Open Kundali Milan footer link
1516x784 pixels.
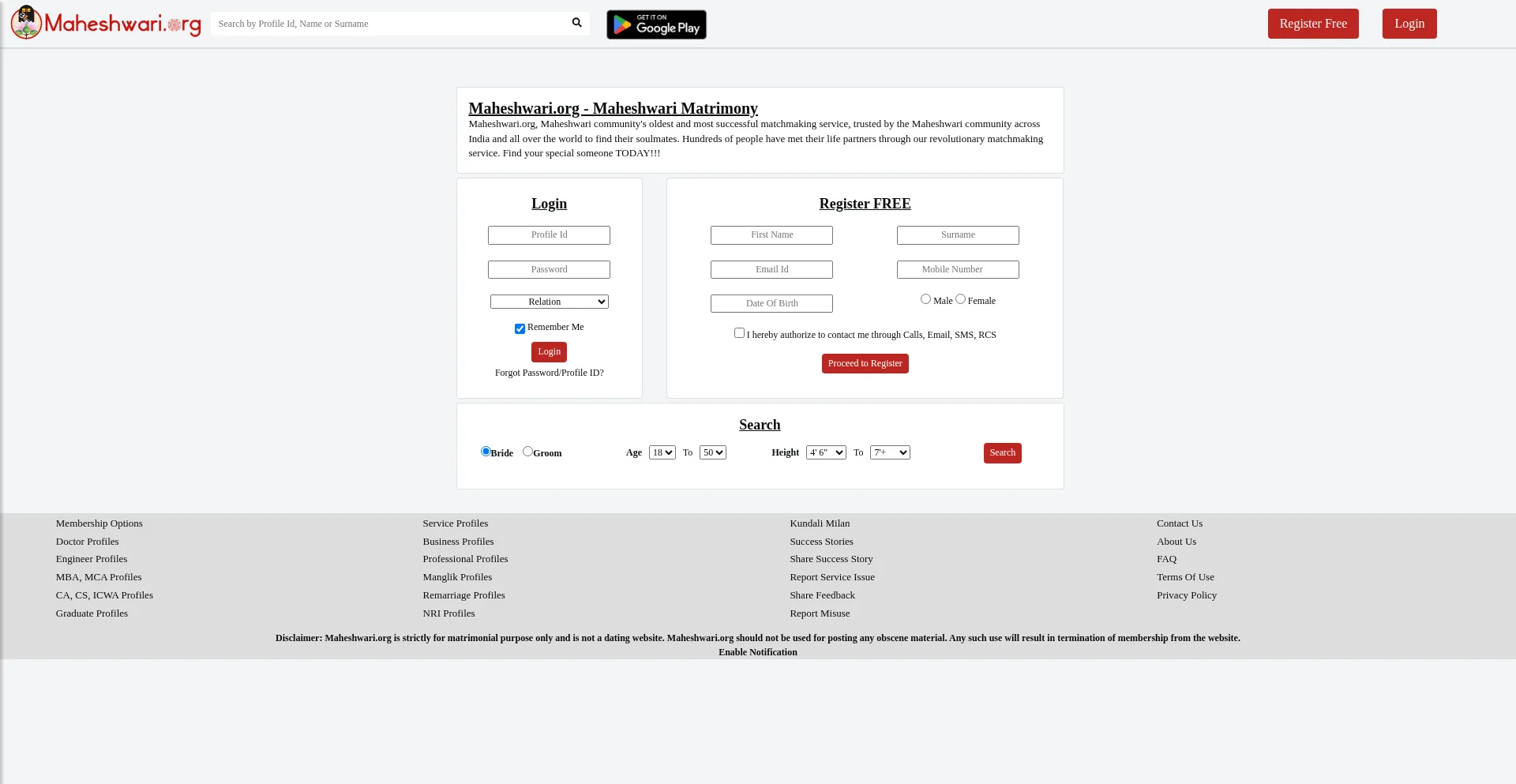[820, 523]
